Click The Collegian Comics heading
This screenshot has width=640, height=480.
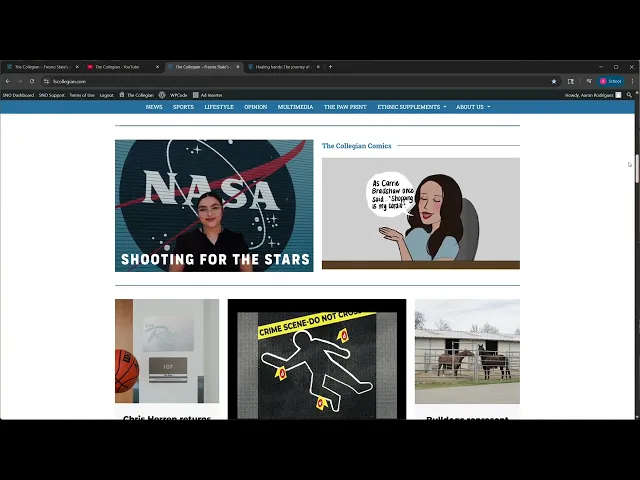pos(357,146)
